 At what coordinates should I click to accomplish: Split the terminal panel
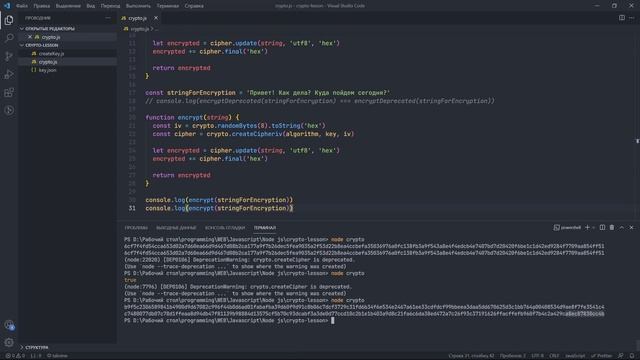pyautogui.click(x=602, y=227)
